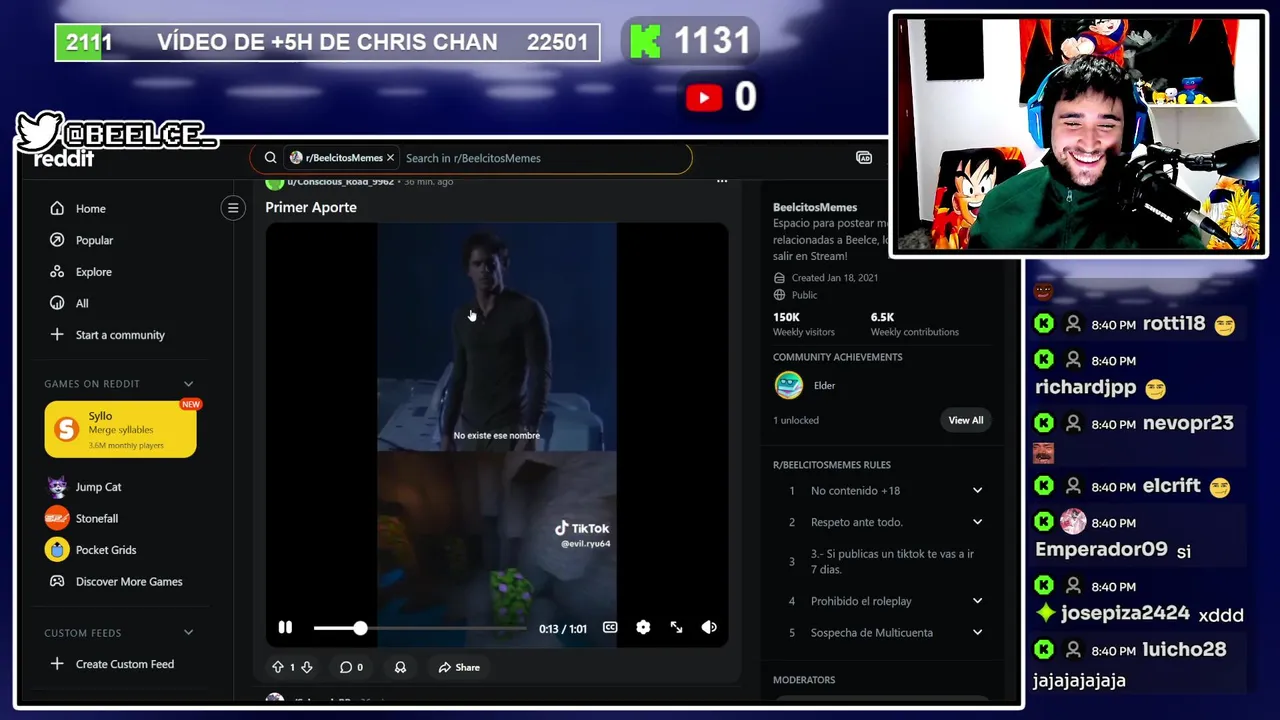Click the video goal progress bar

pos(328,42)
